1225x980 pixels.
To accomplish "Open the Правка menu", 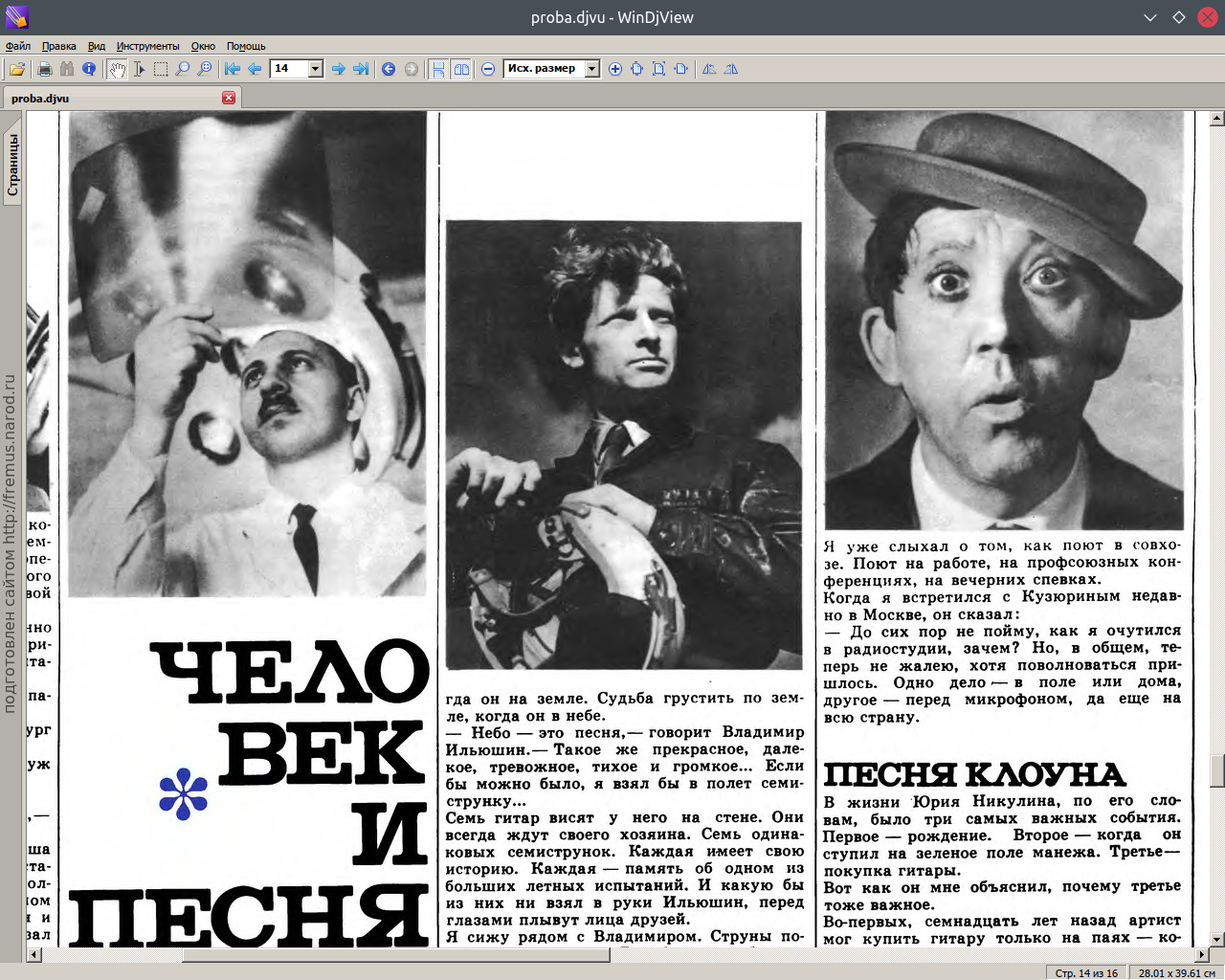I will pyautogui.click(x=59, y=46).
